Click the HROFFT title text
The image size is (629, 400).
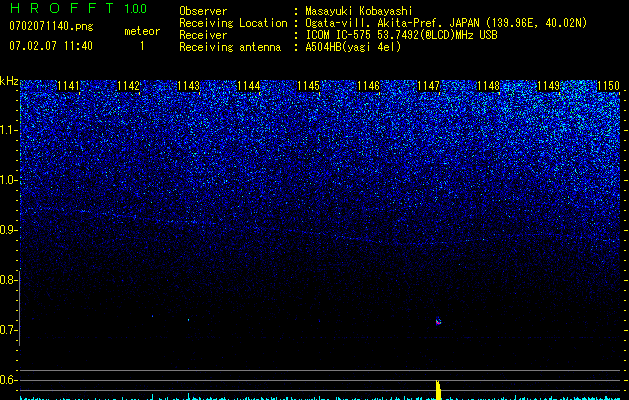[61, 8]
